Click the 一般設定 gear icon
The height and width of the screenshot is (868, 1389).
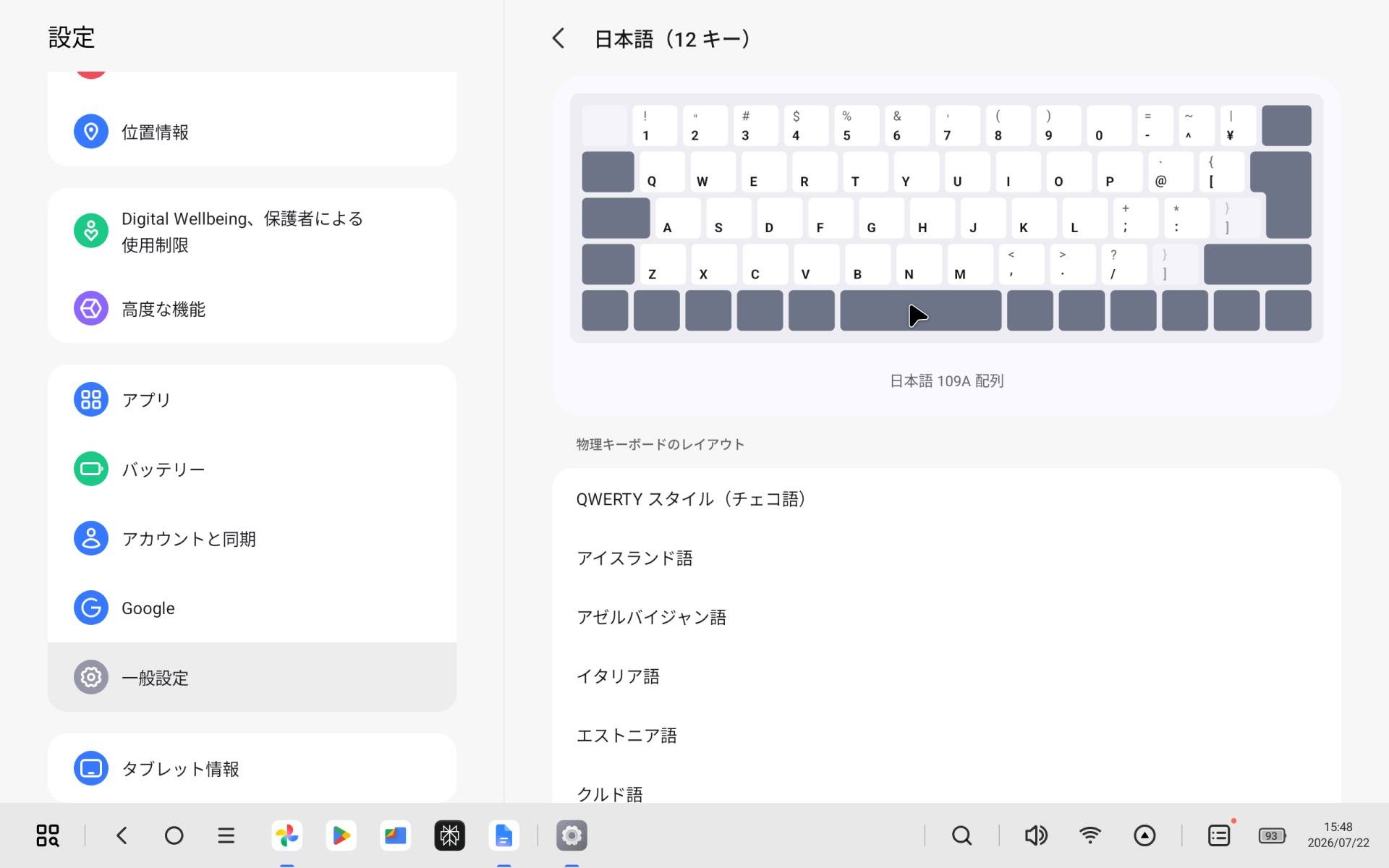90,677
